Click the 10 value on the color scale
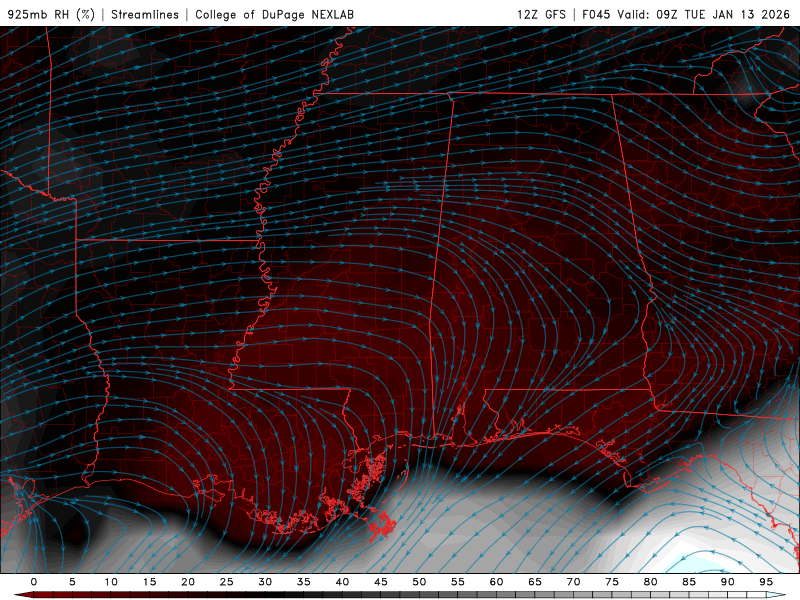The image size is (800, 600). tap(111, 582)
